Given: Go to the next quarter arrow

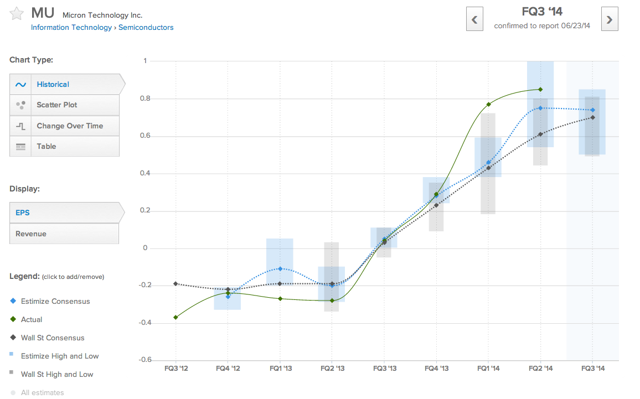Looking at the screenshot, I should [x=609, y=19].
